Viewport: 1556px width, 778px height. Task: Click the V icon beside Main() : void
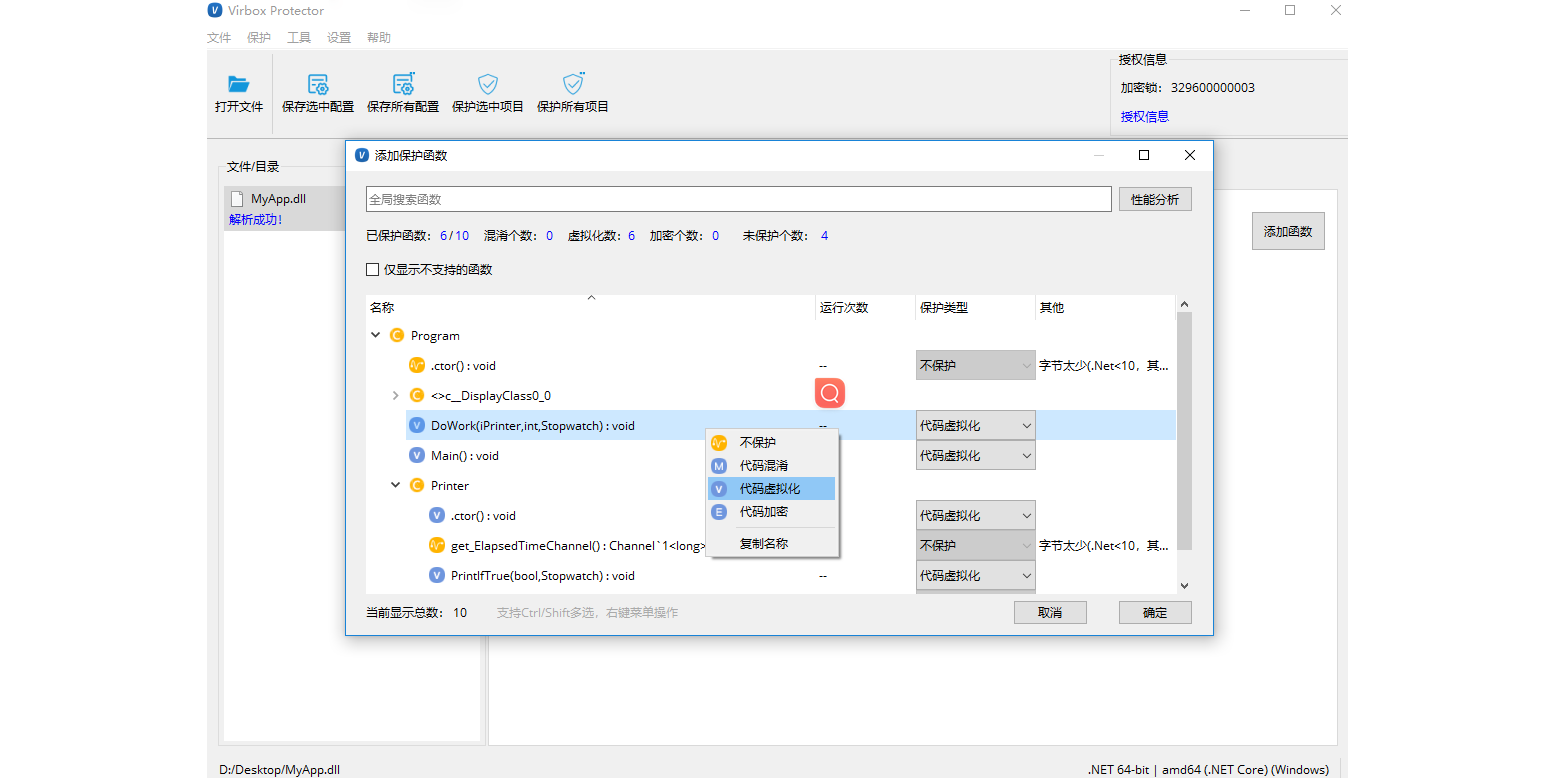click(417, 455)
